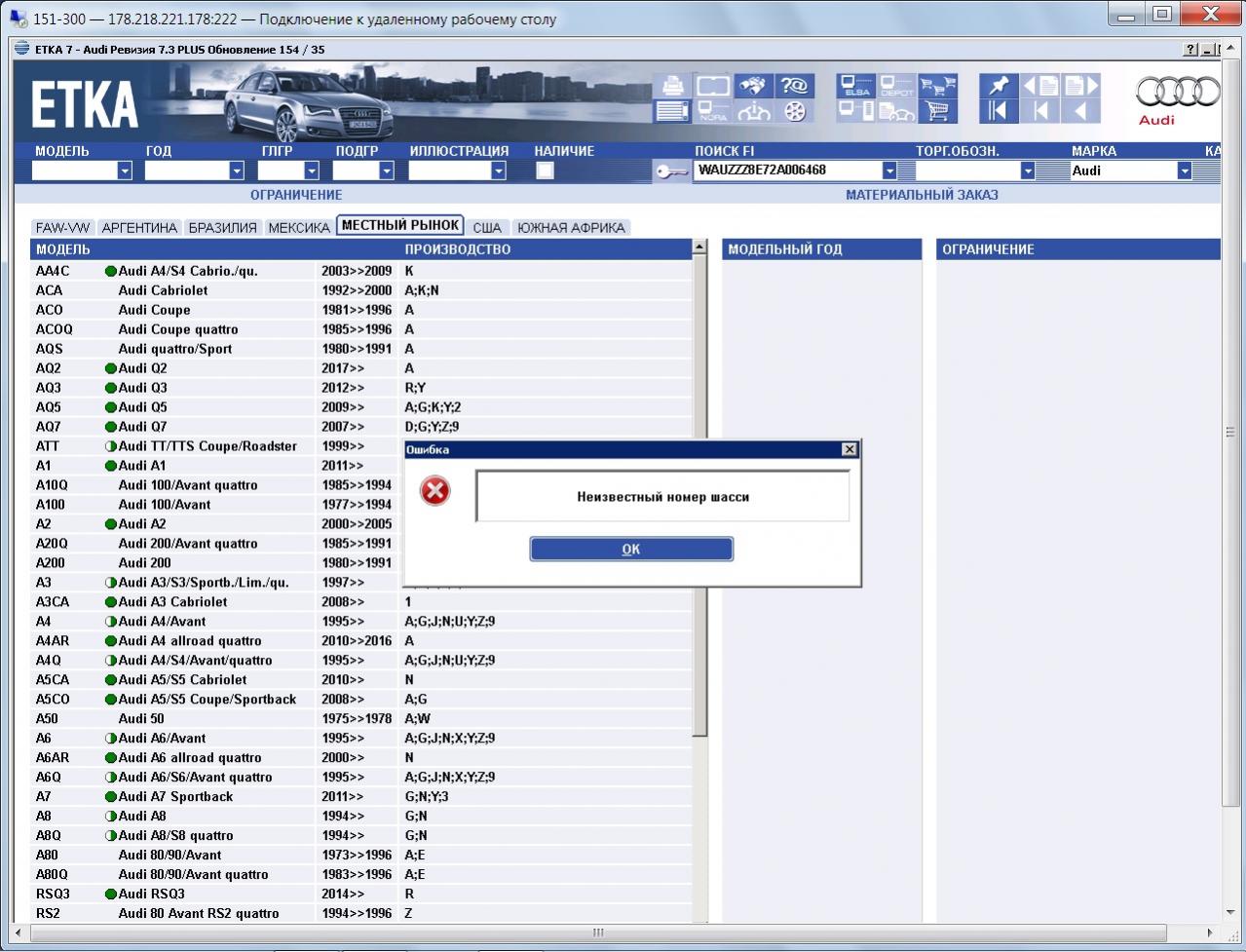Select the A7 Audi A7 Sportback row
This screenshot has height=952, width=1246.
360,797
